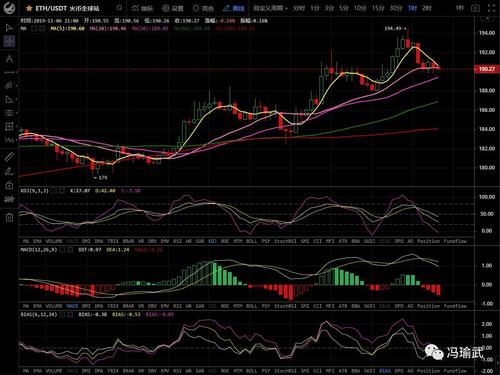The width and height of the screenshot is (500, 375).
Task: Select the text annotation tool (A)
Action: 9,59
